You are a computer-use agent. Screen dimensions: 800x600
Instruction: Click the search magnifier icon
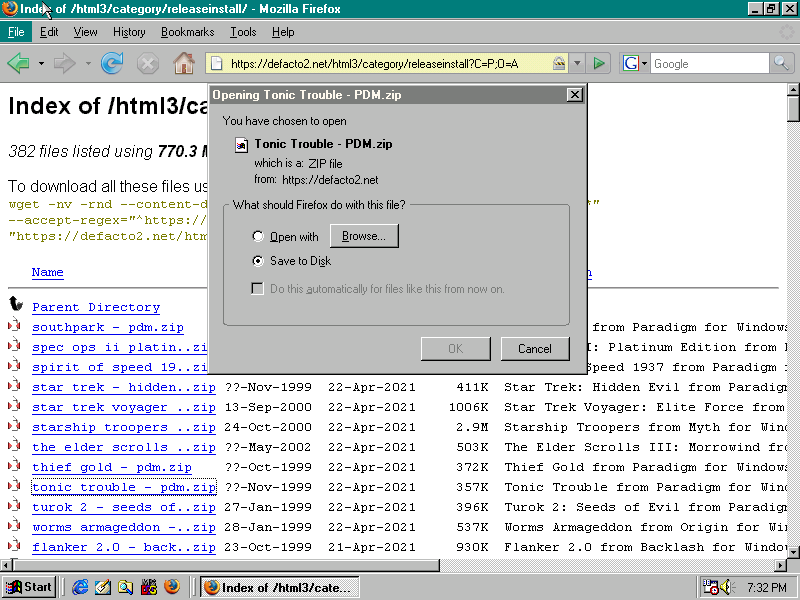[781, 63]
